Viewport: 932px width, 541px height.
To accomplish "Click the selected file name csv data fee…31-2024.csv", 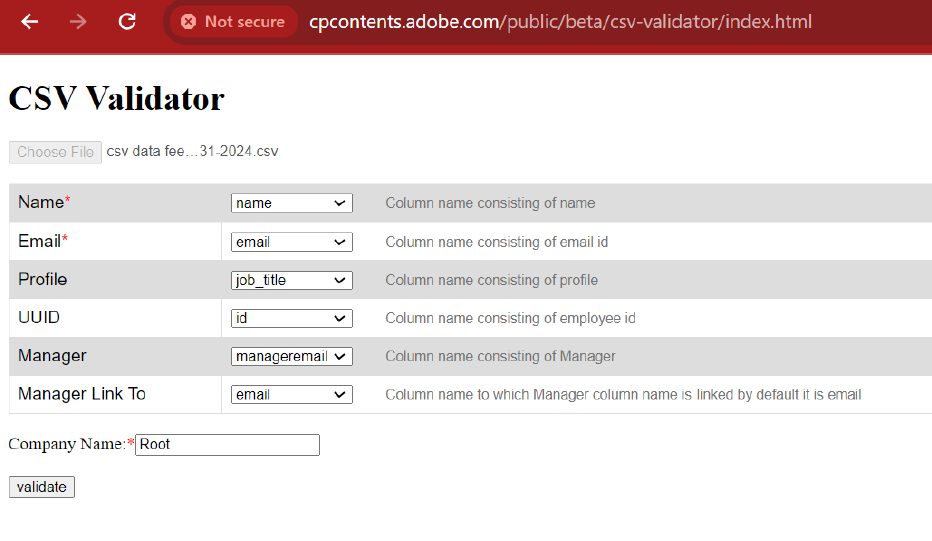I will pos(192,152).
